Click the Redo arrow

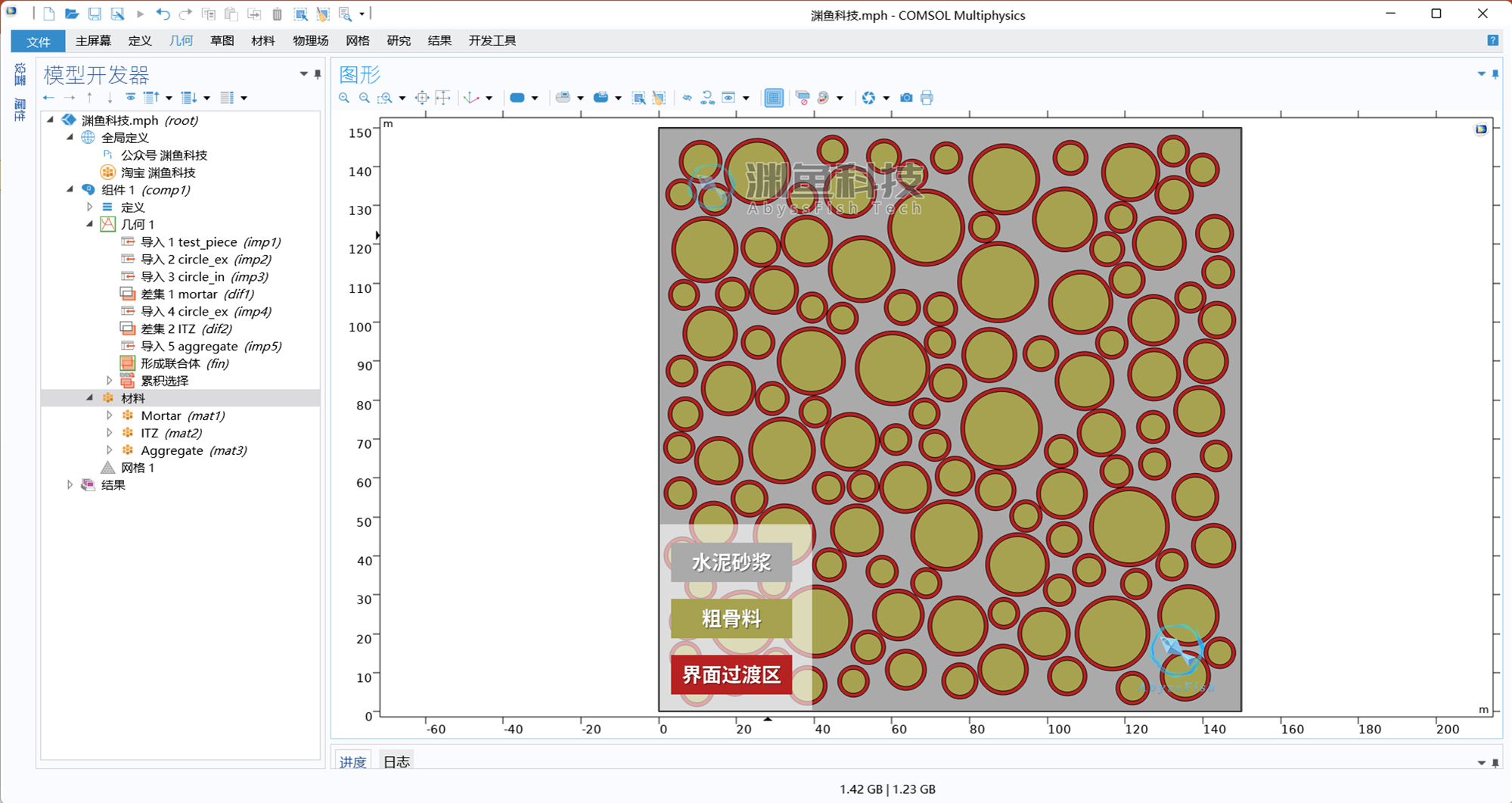point(185,14)
